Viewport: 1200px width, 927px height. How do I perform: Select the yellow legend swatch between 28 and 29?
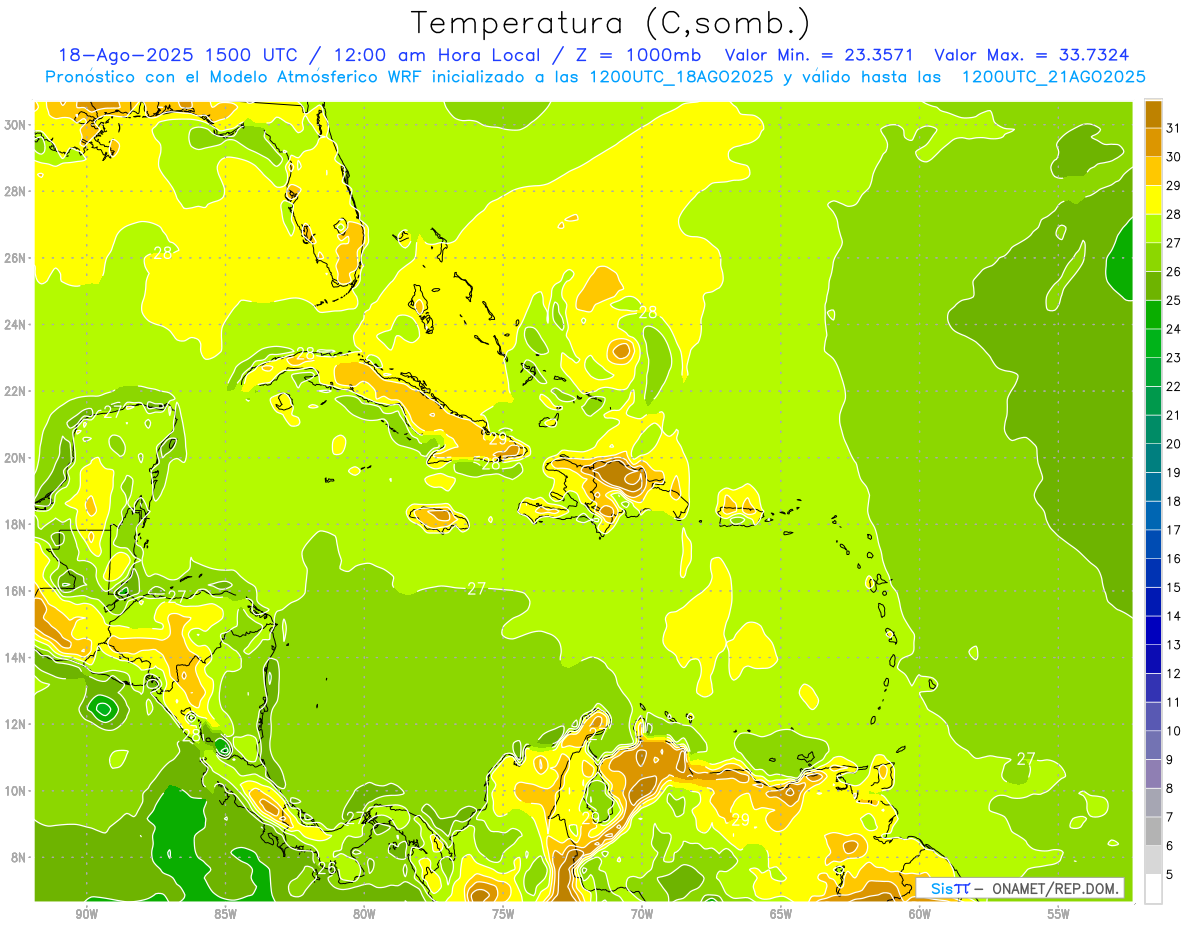tap(1153, 200)
